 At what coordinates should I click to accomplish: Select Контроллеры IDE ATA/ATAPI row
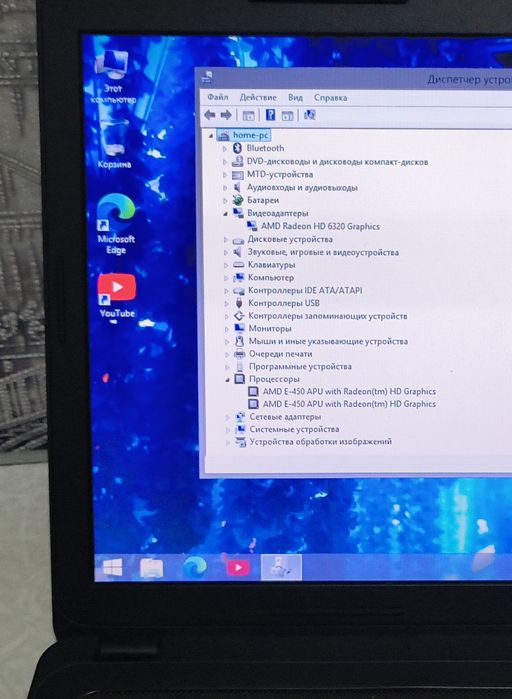(305, 290)
